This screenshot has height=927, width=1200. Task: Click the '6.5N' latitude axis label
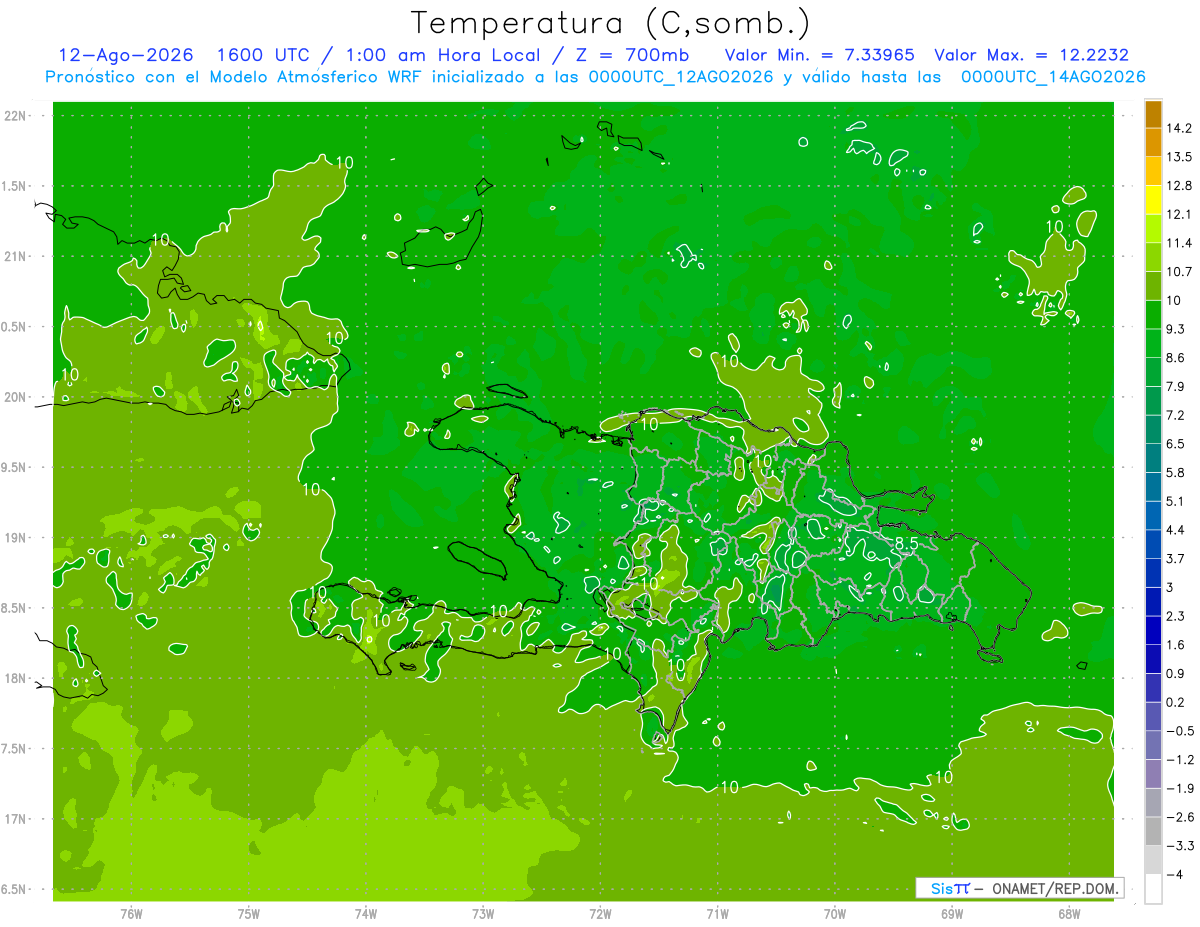13,890
